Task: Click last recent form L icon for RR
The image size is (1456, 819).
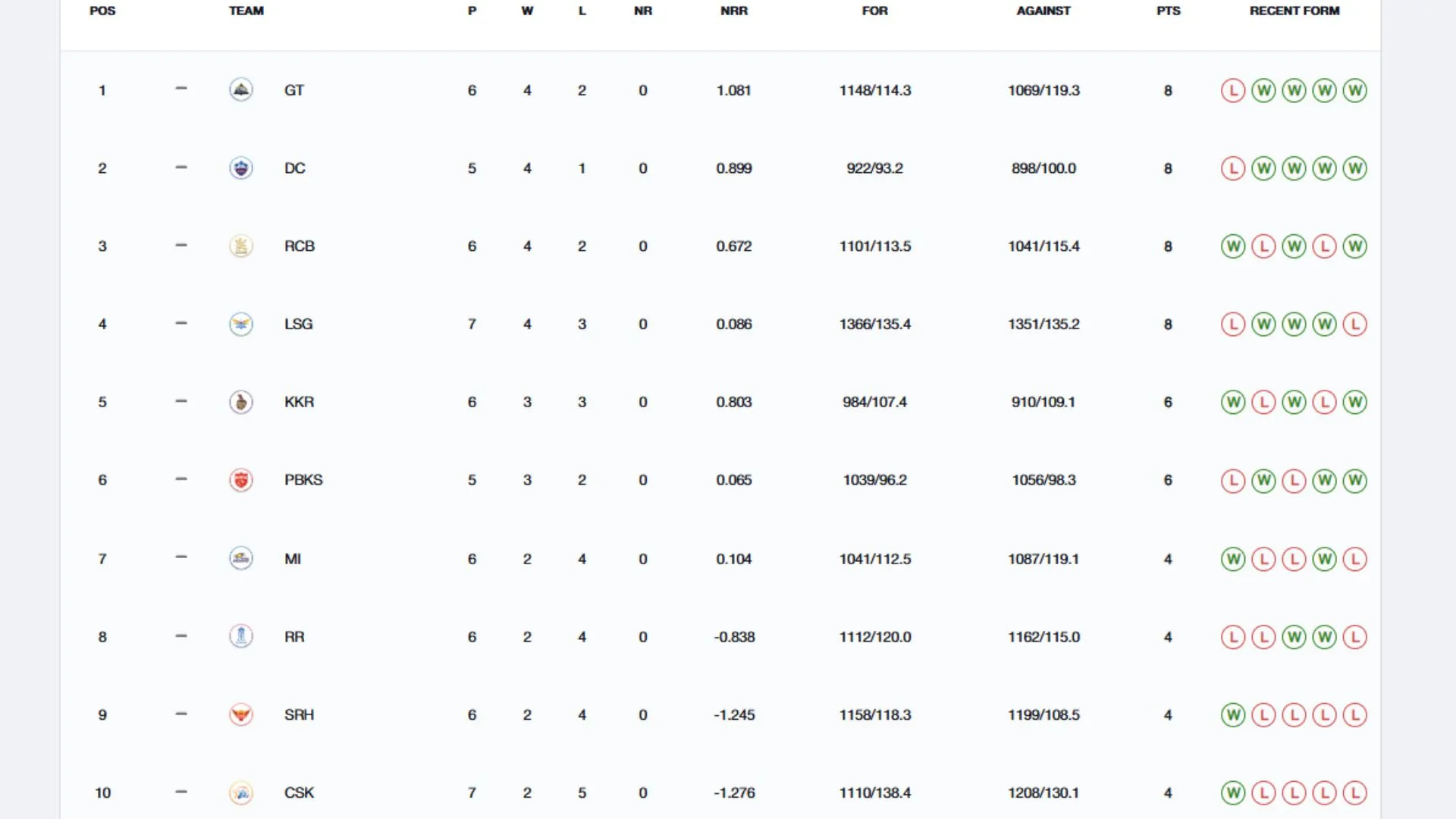Action: (x=1355, y=637)
